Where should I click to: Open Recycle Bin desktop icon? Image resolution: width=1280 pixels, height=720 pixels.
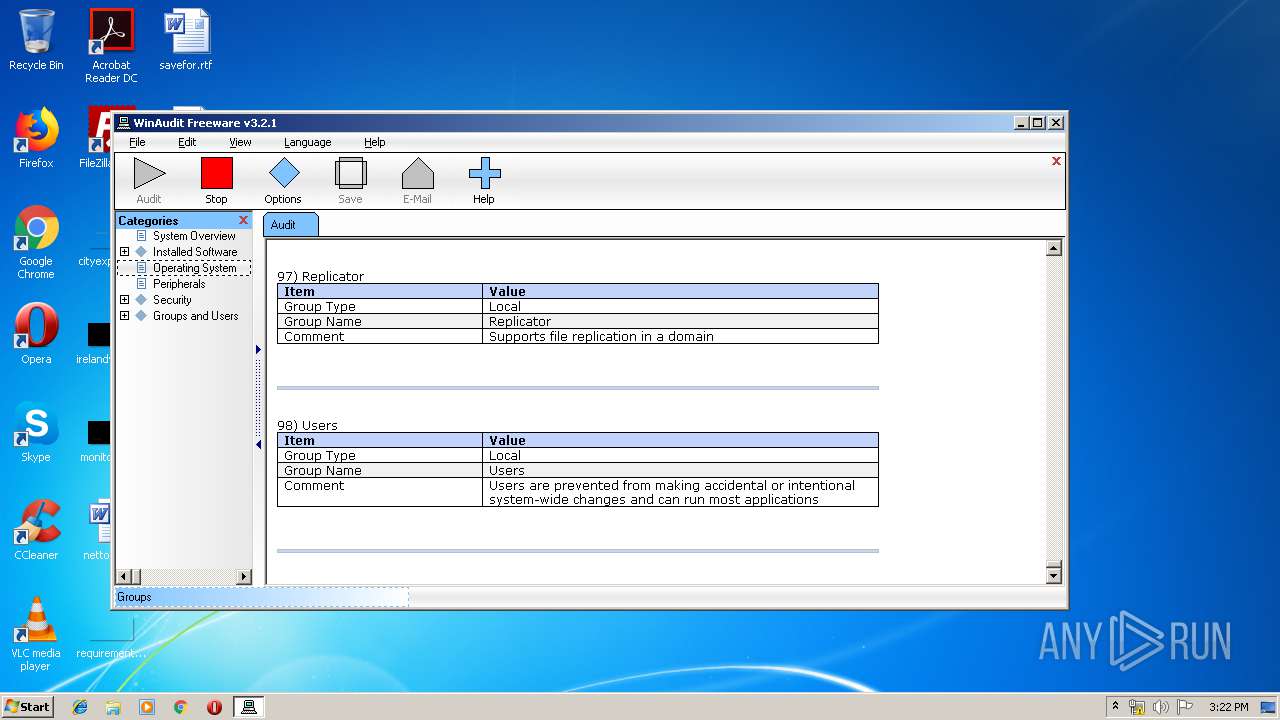36,40
